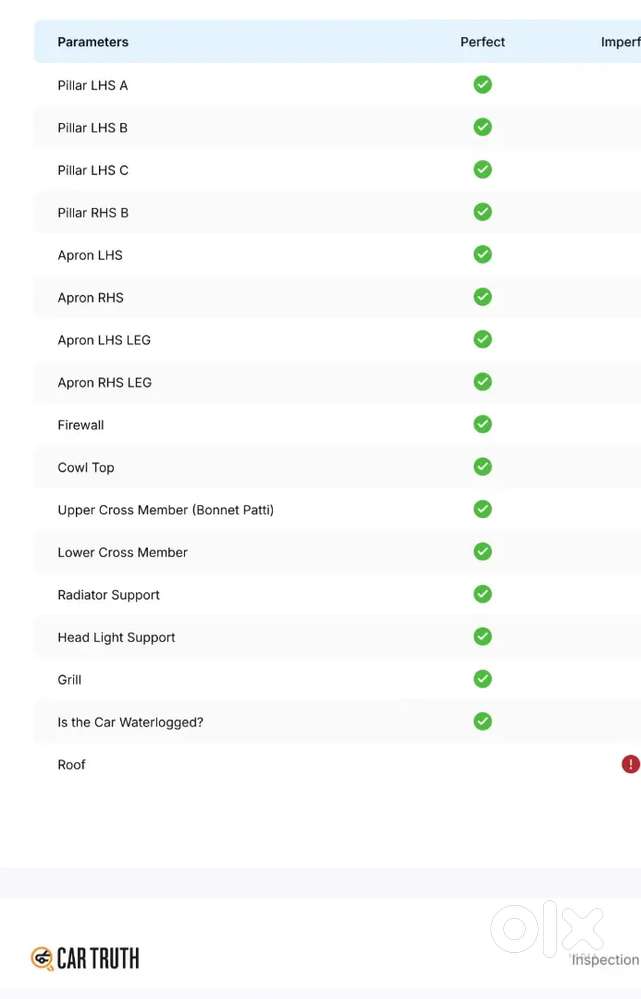641x999 pixels.
Task: Select the Parameters column header
Action: pos(93,42)
